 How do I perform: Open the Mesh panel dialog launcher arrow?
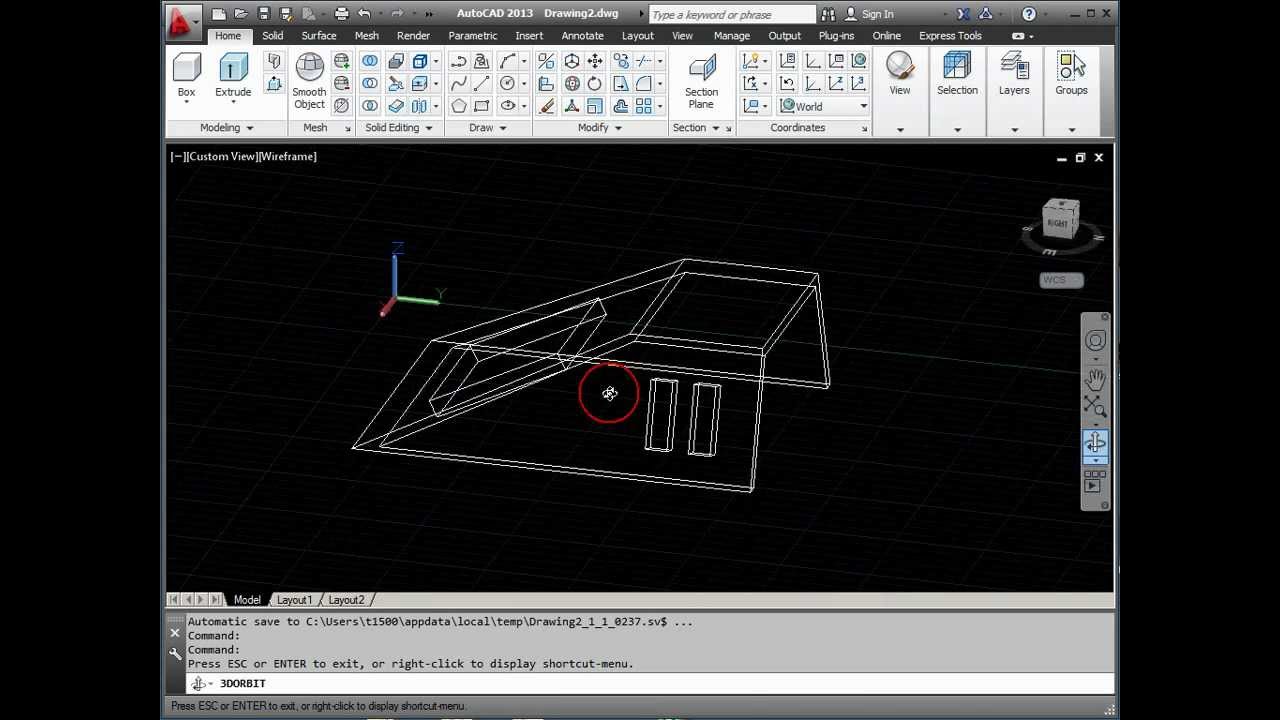[348, 128]
